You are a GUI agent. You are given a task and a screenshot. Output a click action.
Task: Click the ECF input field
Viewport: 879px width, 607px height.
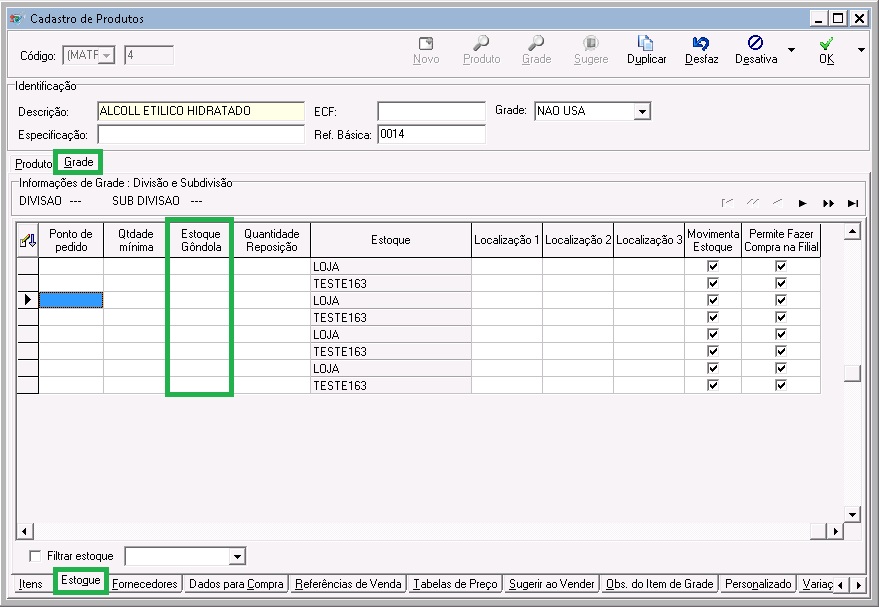point(431,112)
